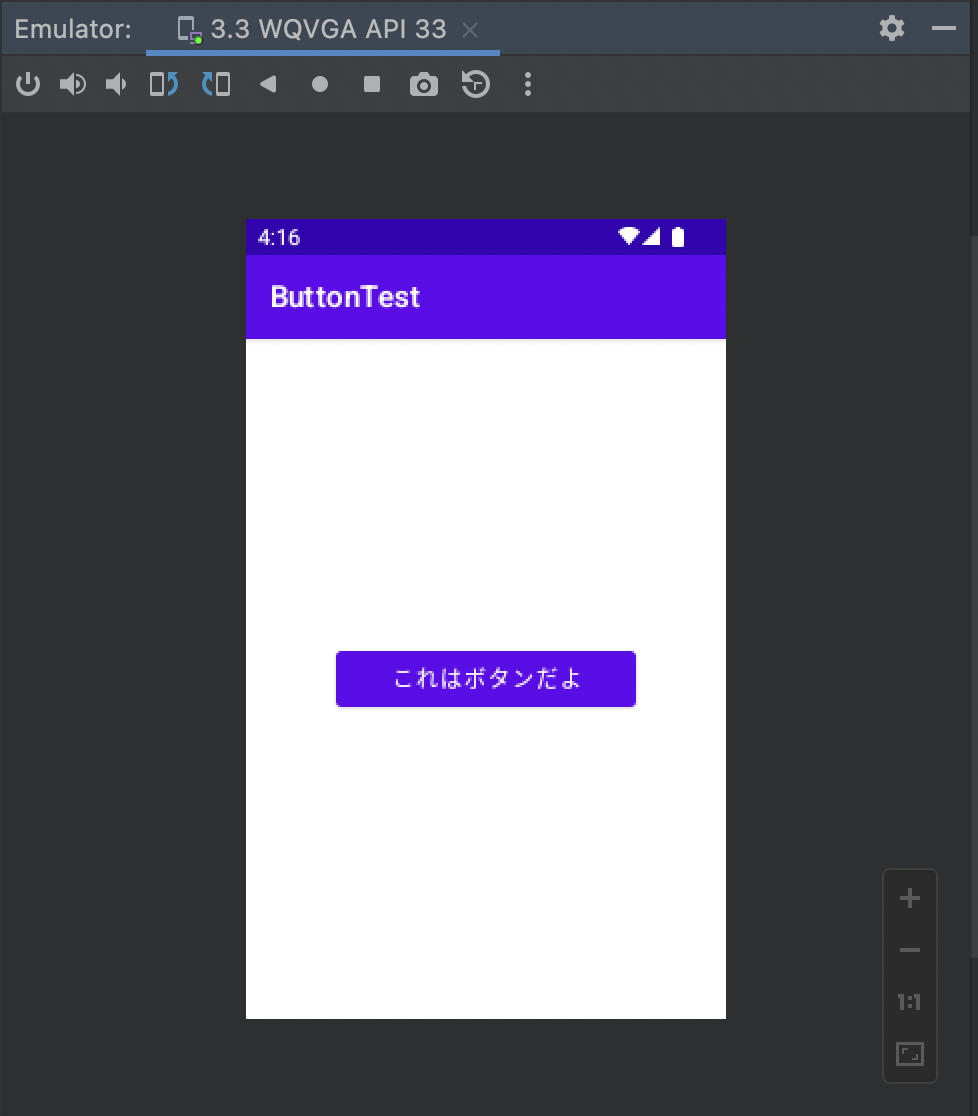Close the 3.3 WQVGA API 33 tab

469,30
